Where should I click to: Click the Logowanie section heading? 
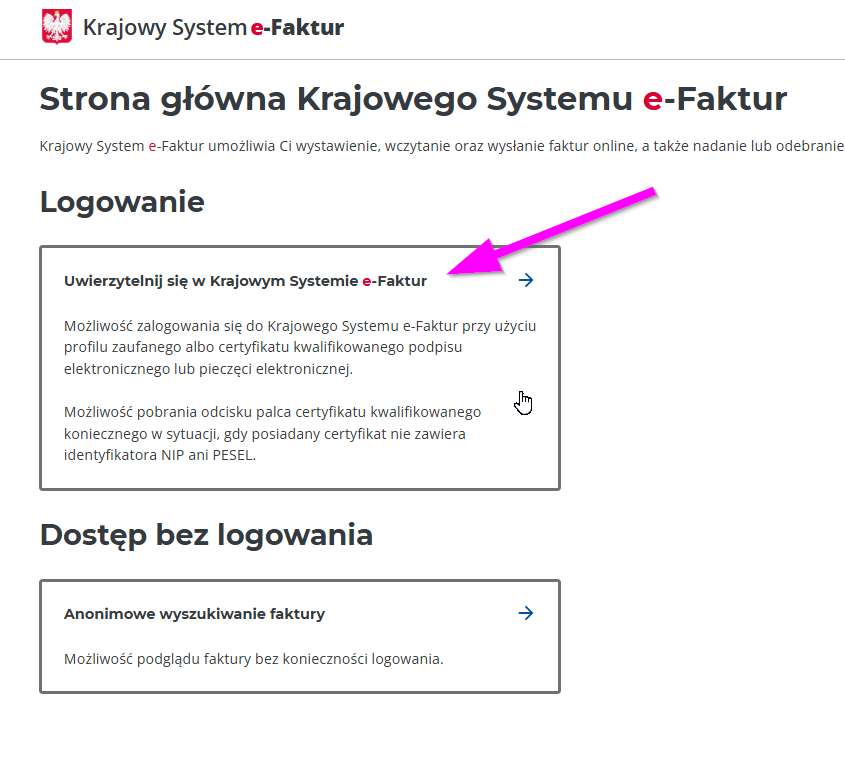[122, 202]
